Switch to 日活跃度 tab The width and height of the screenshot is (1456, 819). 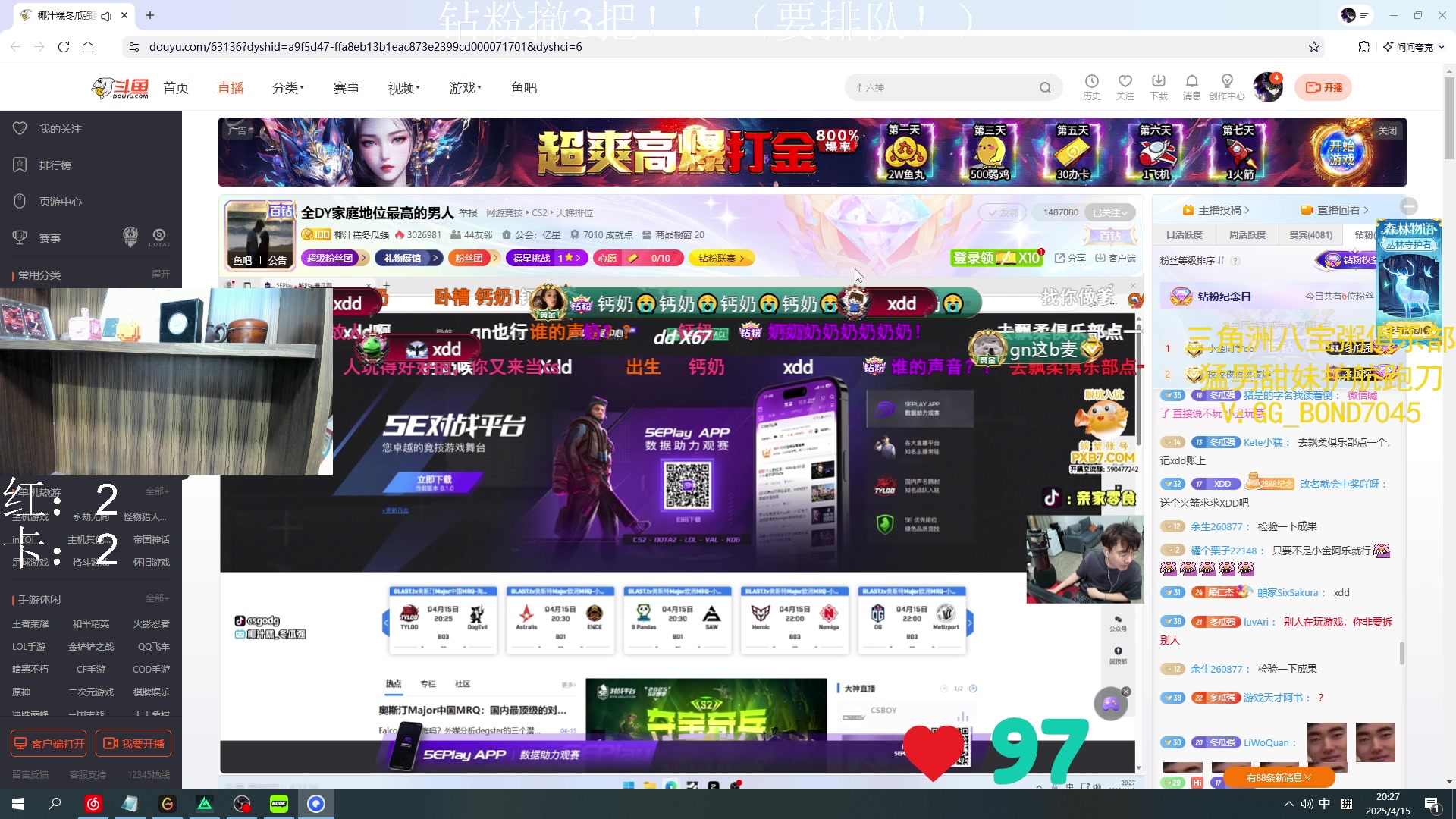1185,235
